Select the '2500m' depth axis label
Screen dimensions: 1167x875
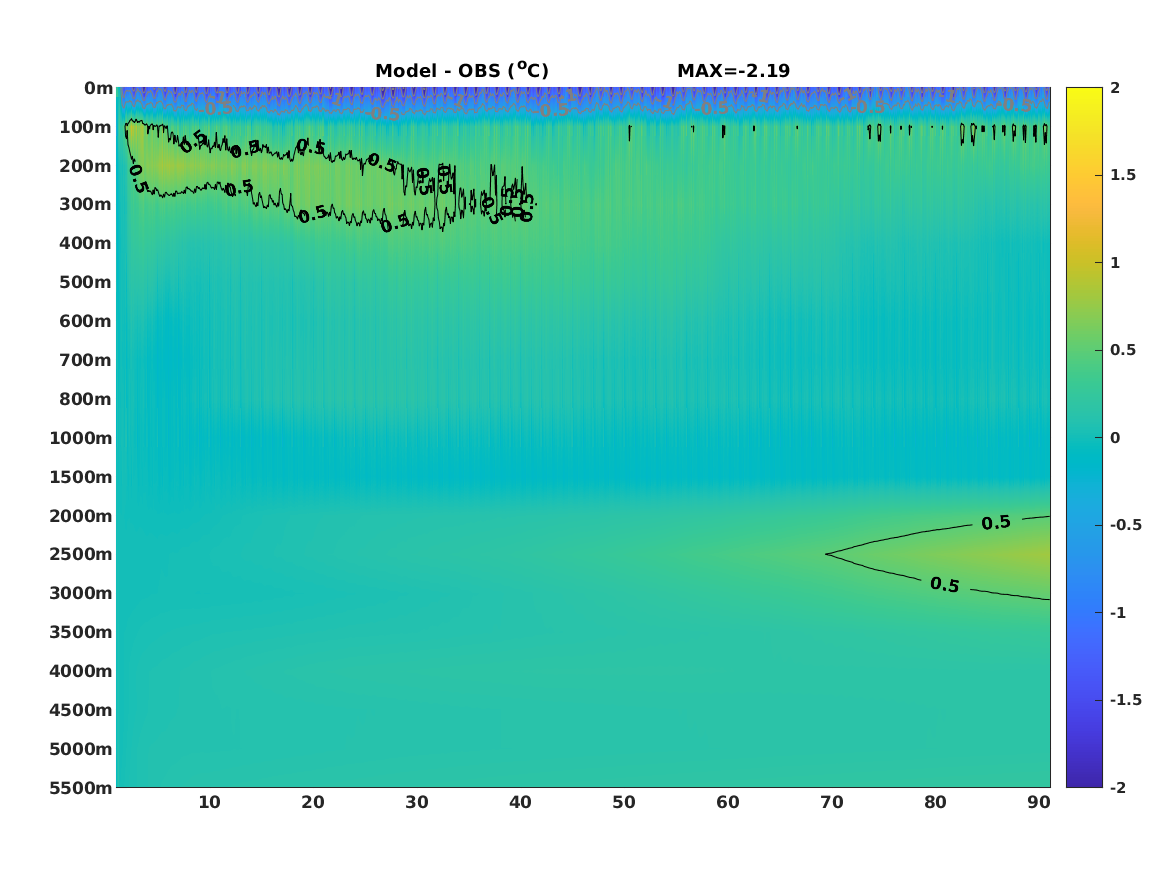tap(81, 554)
